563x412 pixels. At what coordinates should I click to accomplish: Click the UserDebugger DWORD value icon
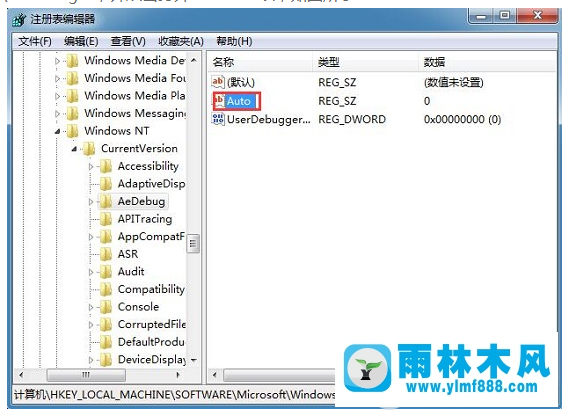tap(218, 119)
